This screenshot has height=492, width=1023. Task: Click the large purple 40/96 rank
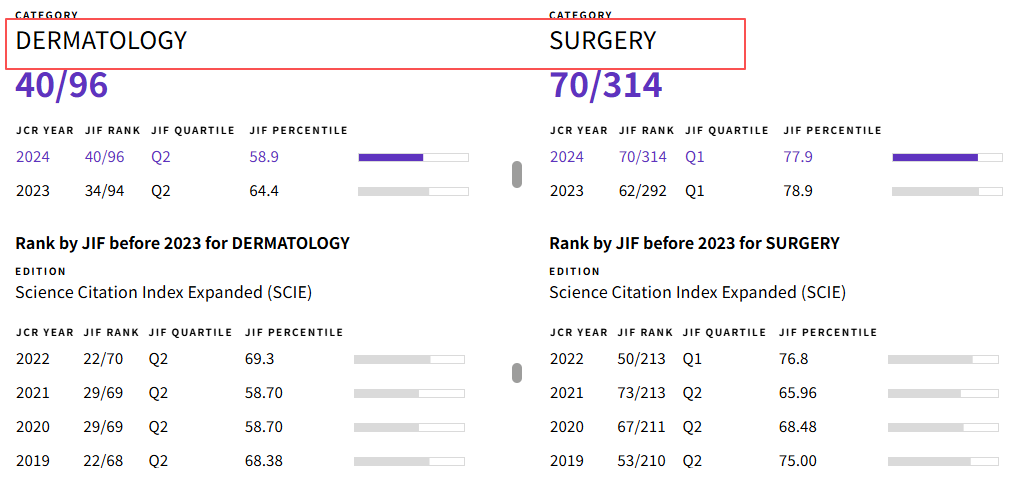click(62, 86)
